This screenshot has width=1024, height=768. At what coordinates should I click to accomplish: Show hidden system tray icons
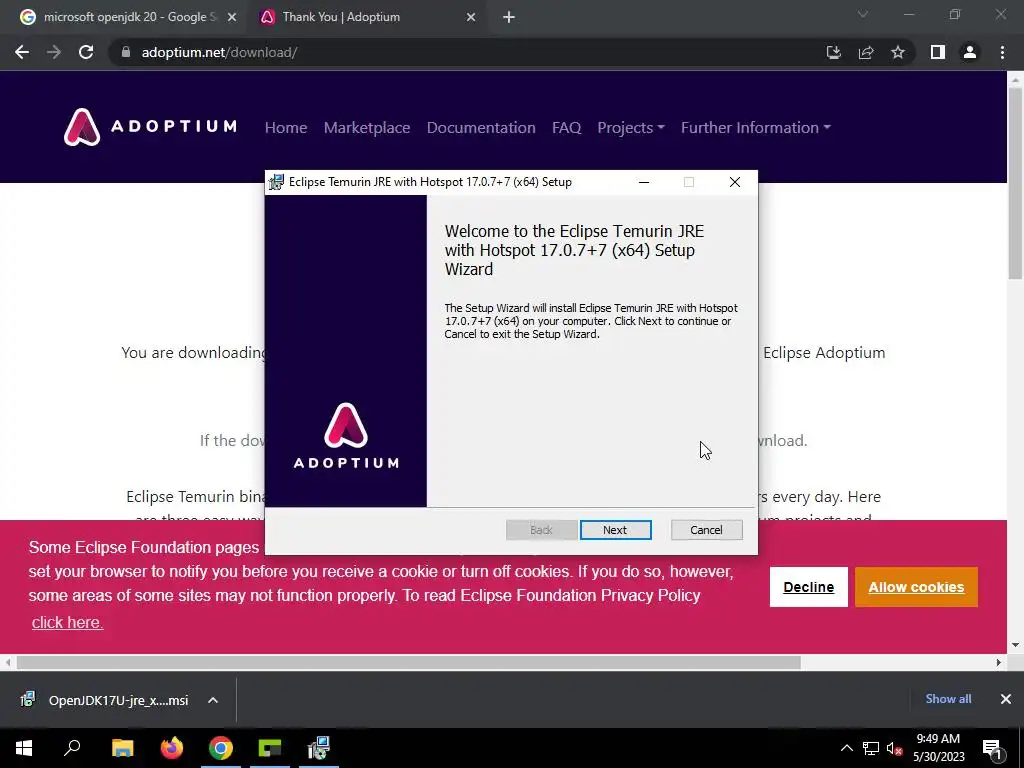click(x=846, y=748)
